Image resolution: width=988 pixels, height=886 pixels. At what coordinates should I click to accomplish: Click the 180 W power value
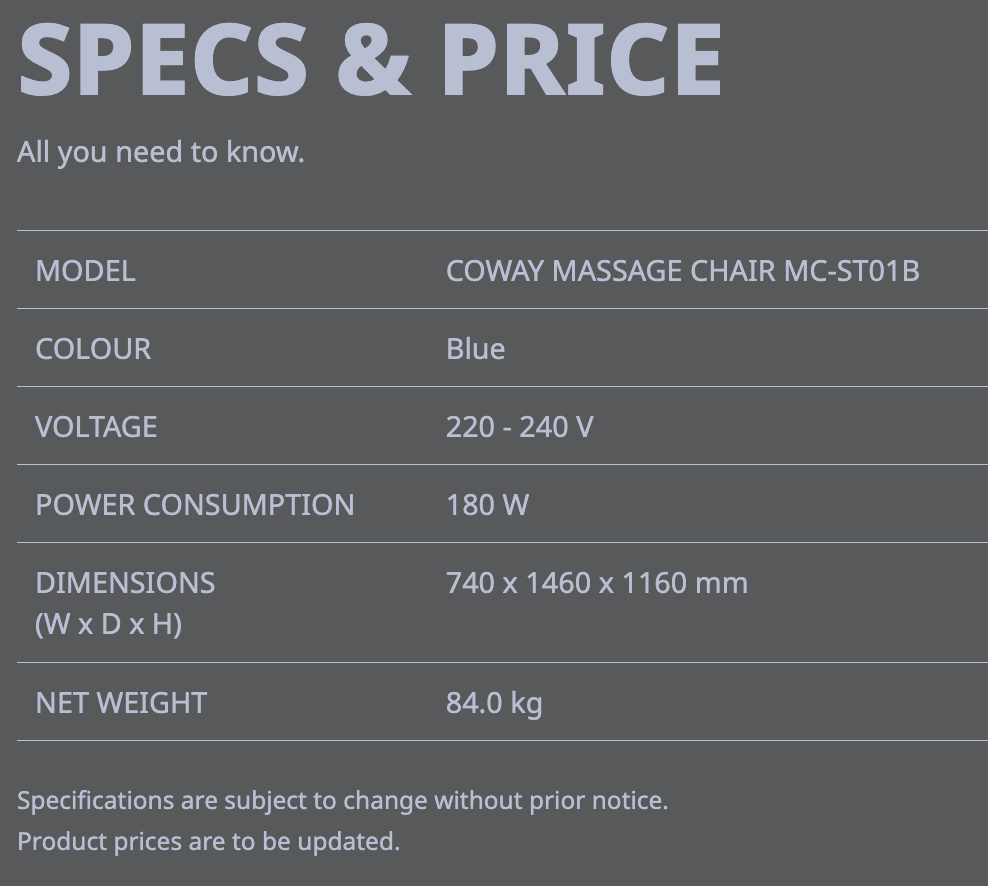coord(487,505)
